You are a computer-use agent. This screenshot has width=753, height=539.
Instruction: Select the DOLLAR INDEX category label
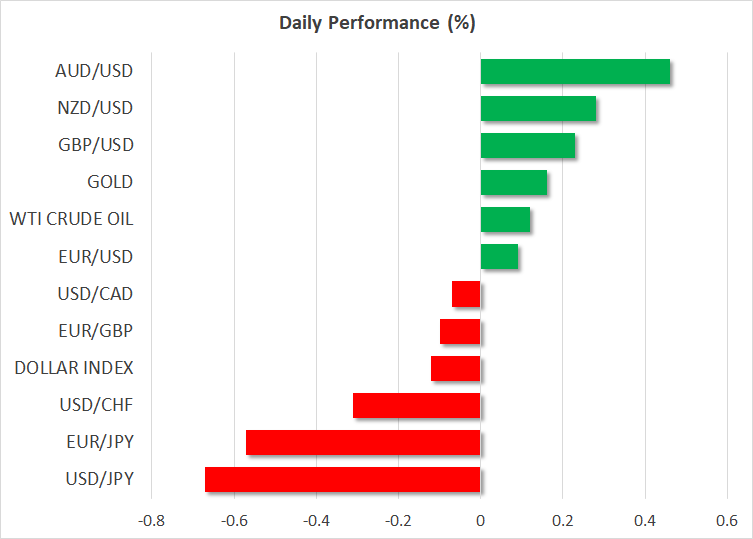[x=74, y=368]
